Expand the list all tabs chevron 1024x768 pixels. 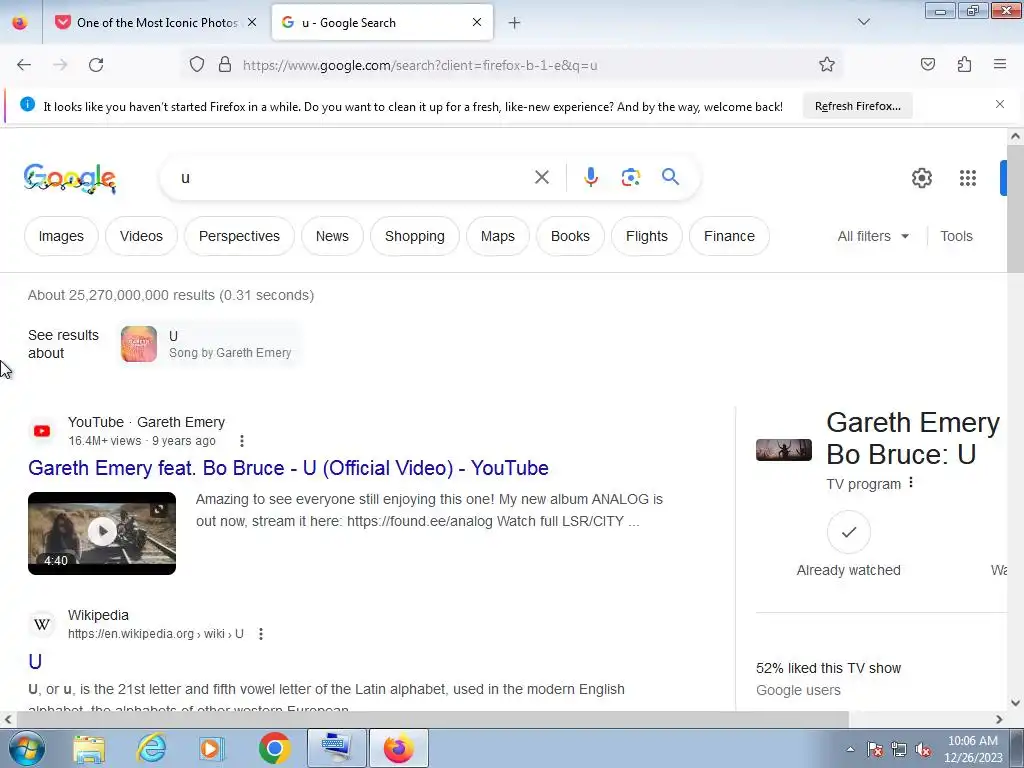(863, 22)
